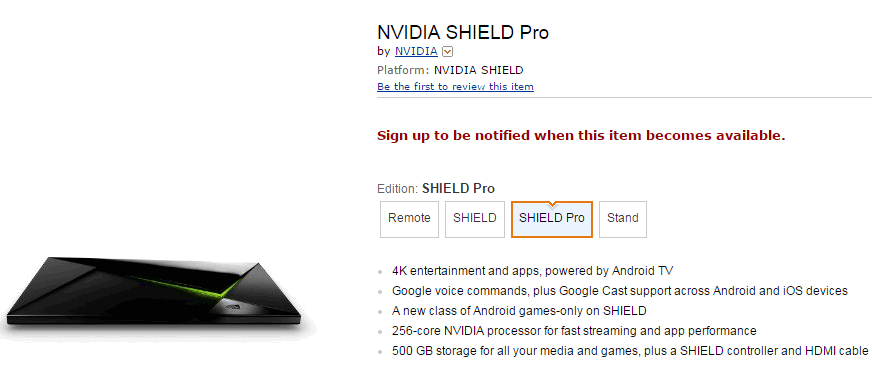The image size is (872, 383).
Task: Click the 500 GB storage bullet
Action: click(x=630, y=351)
